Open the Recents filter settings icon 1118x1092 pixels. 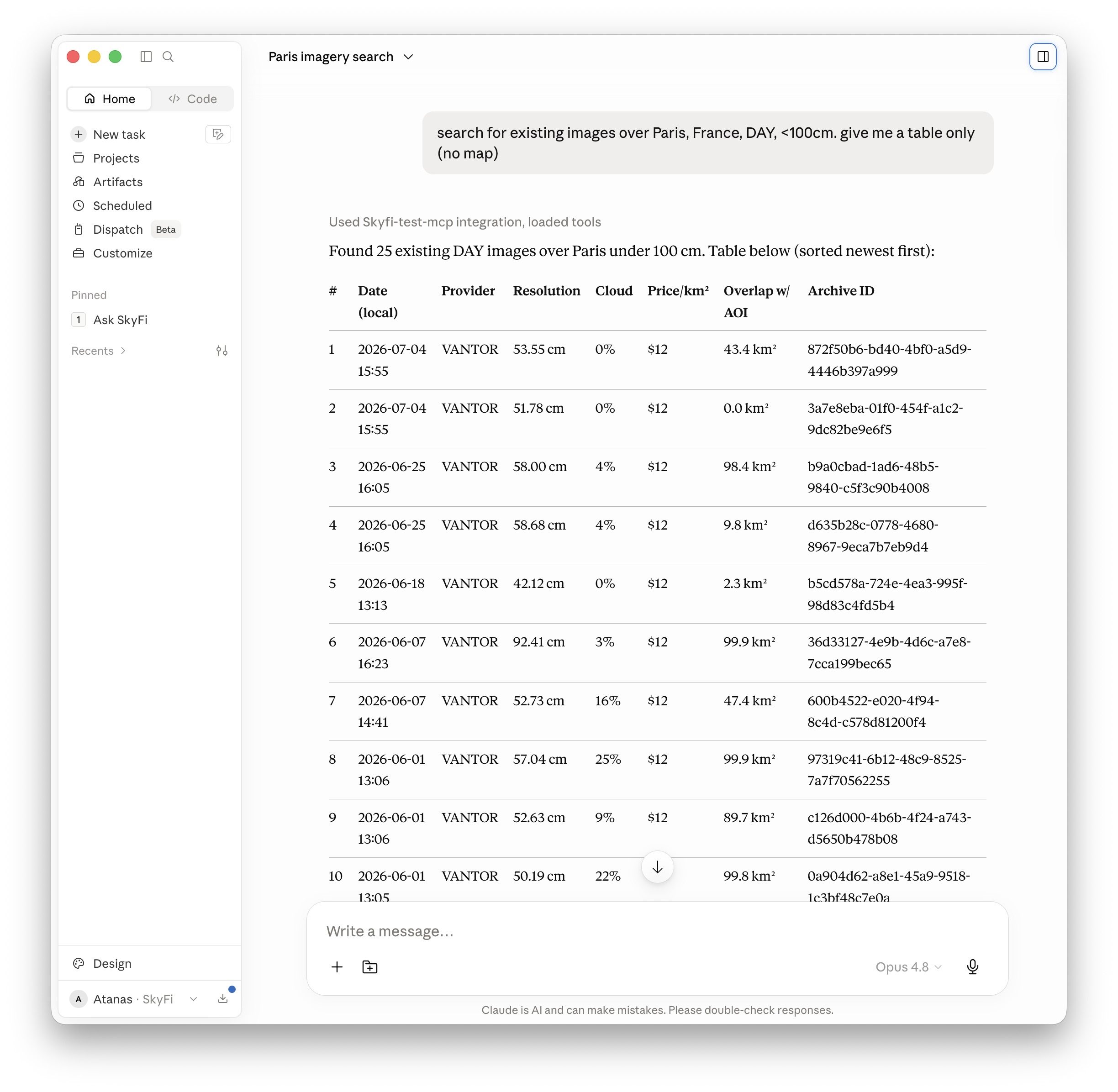click(222, 351)
